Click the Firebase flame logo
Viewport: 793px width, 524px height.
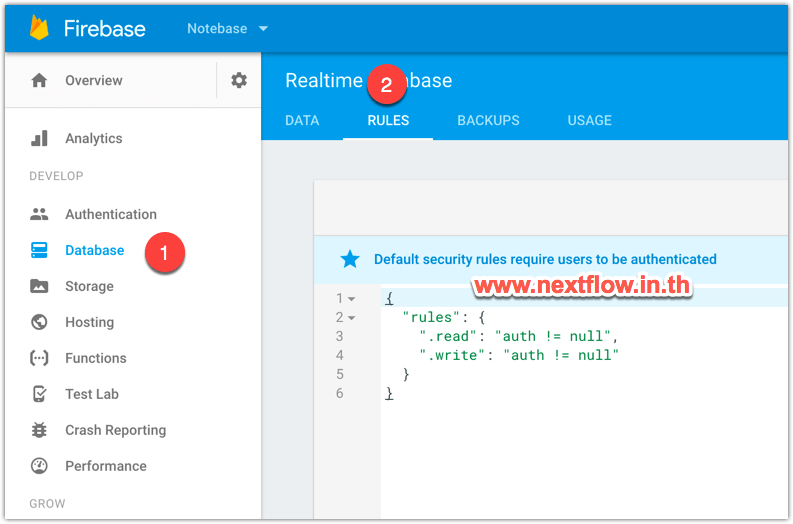point(39,27)
